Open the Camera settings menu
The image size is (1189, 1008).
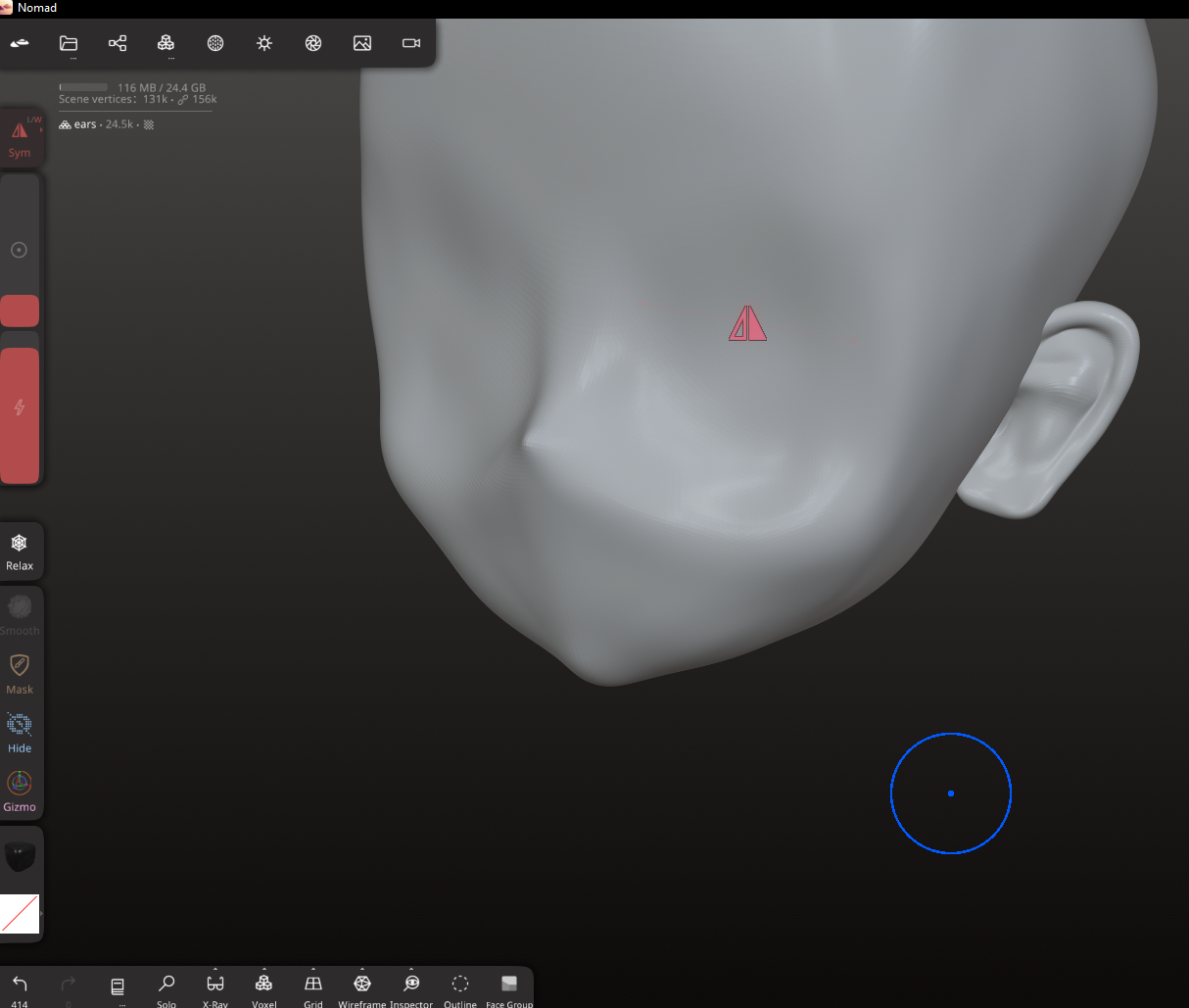tap(411, 43)
